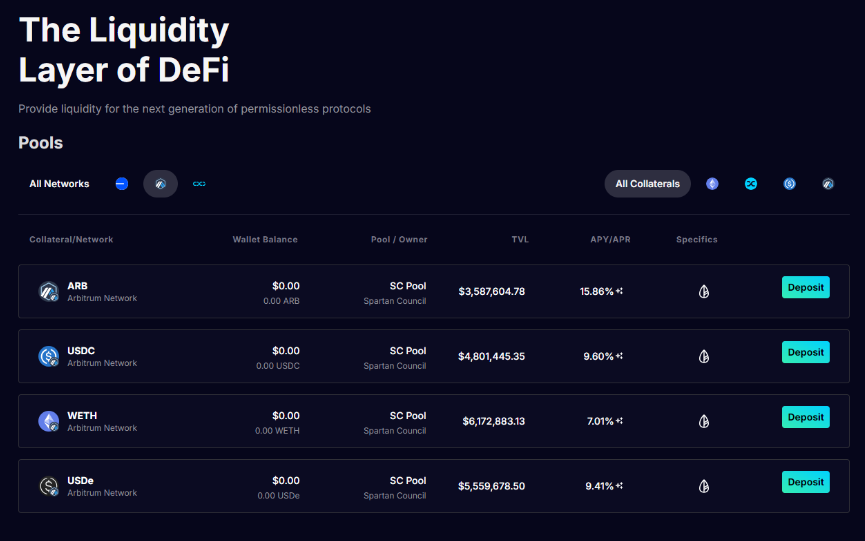865x541 pixels.
Task: Filter by the infinity-shaped network icon
Action: click(x=199, y=184)
